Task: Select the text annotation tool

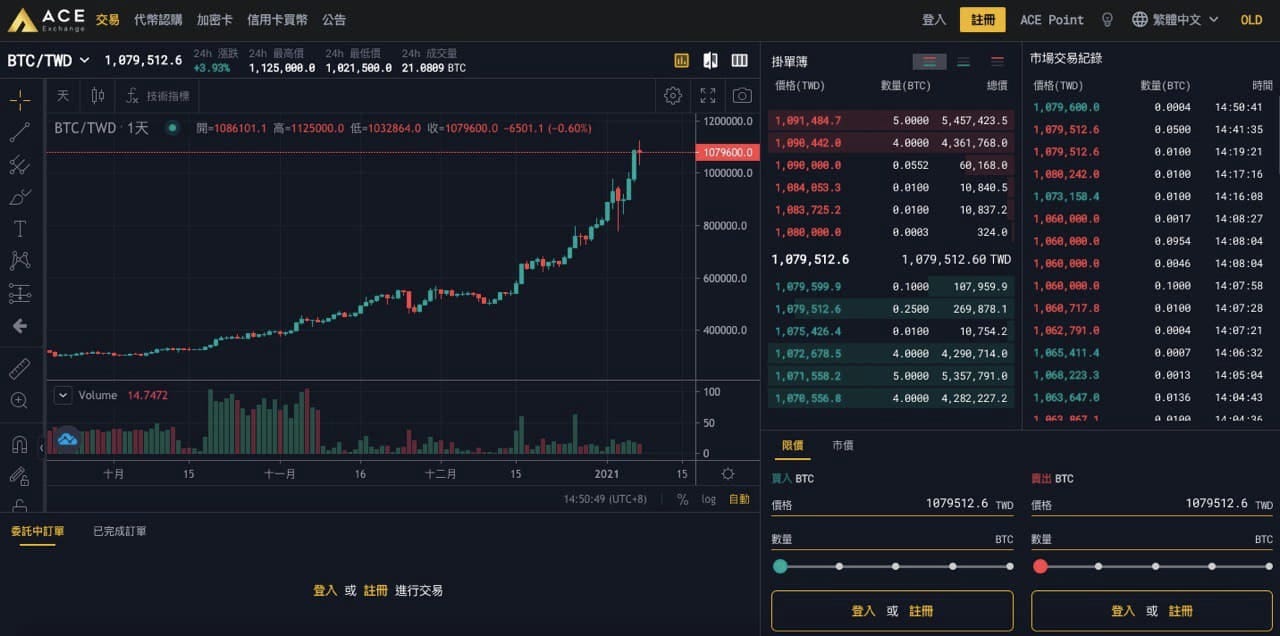Action: pyautogui.click(x=20, y=229)
